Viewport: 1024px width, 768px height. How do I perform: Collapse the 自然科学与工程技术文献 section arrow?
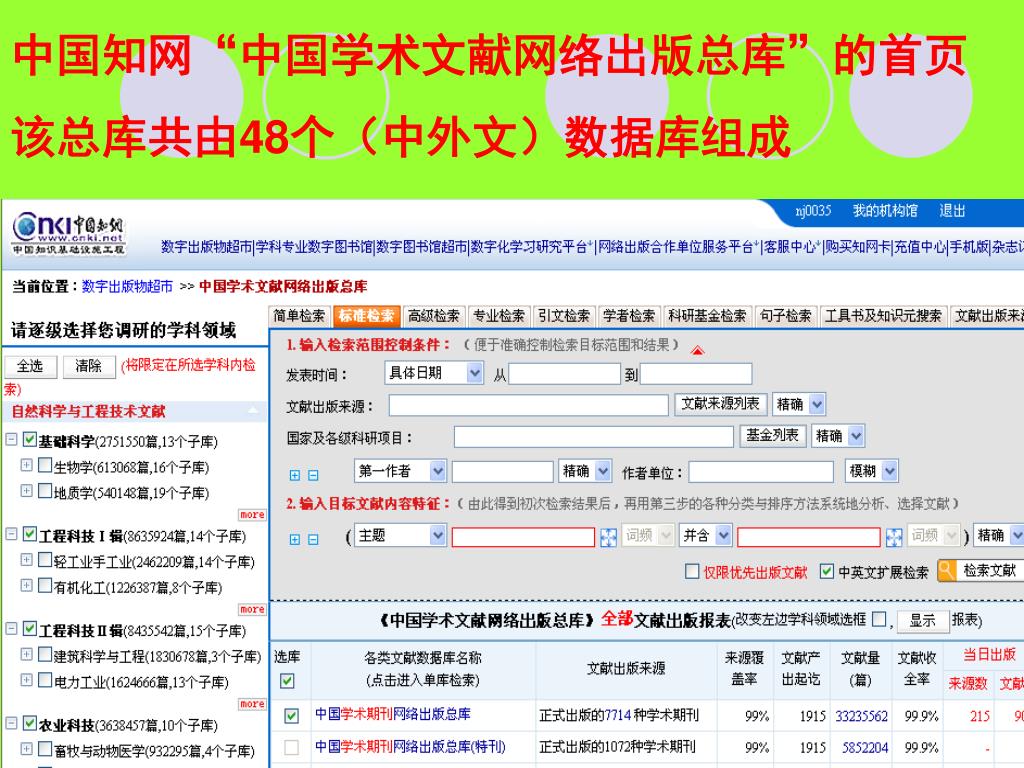(253, 410)
